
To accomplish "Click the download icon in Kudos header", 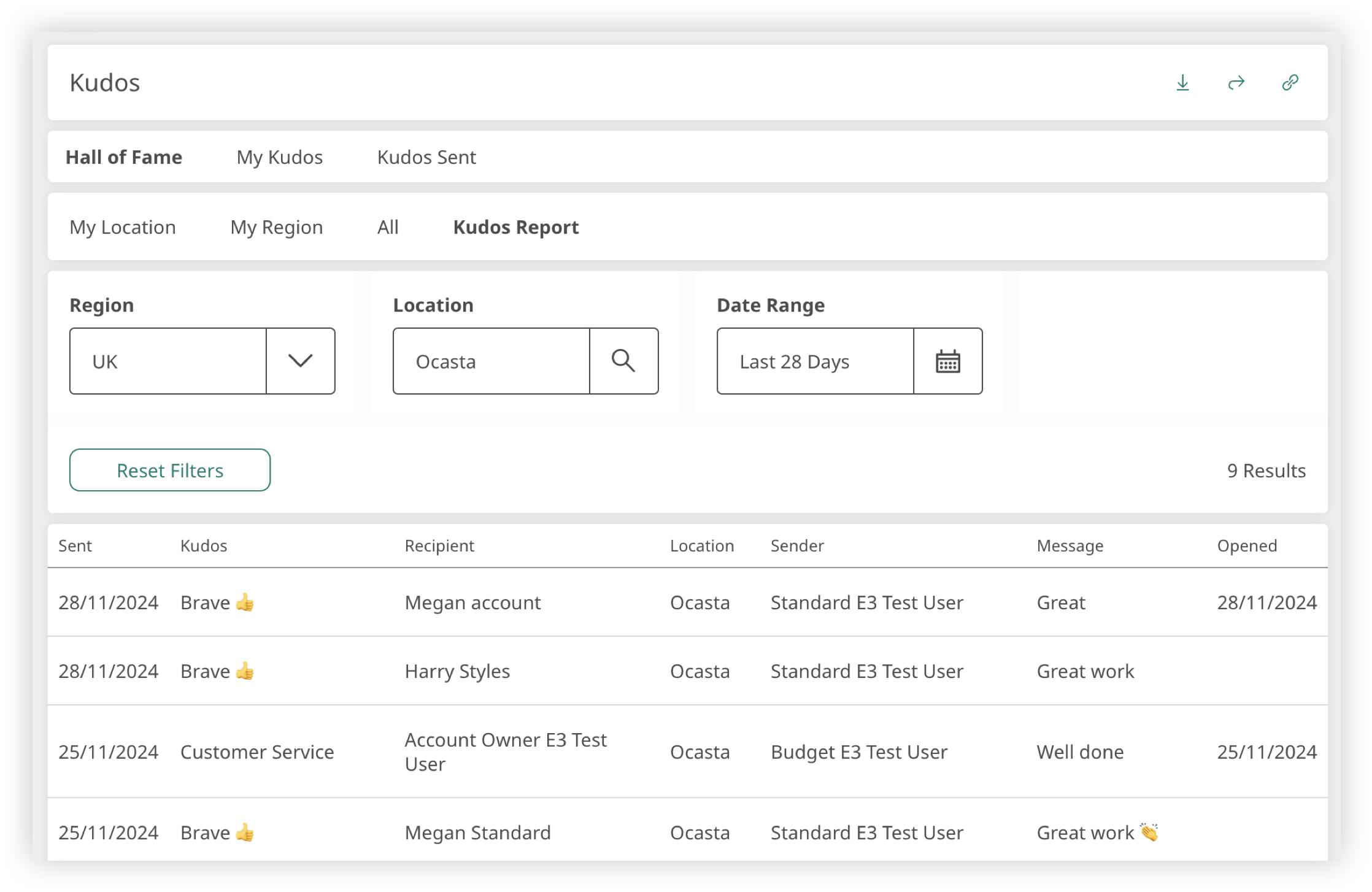I will [1182, 83].
